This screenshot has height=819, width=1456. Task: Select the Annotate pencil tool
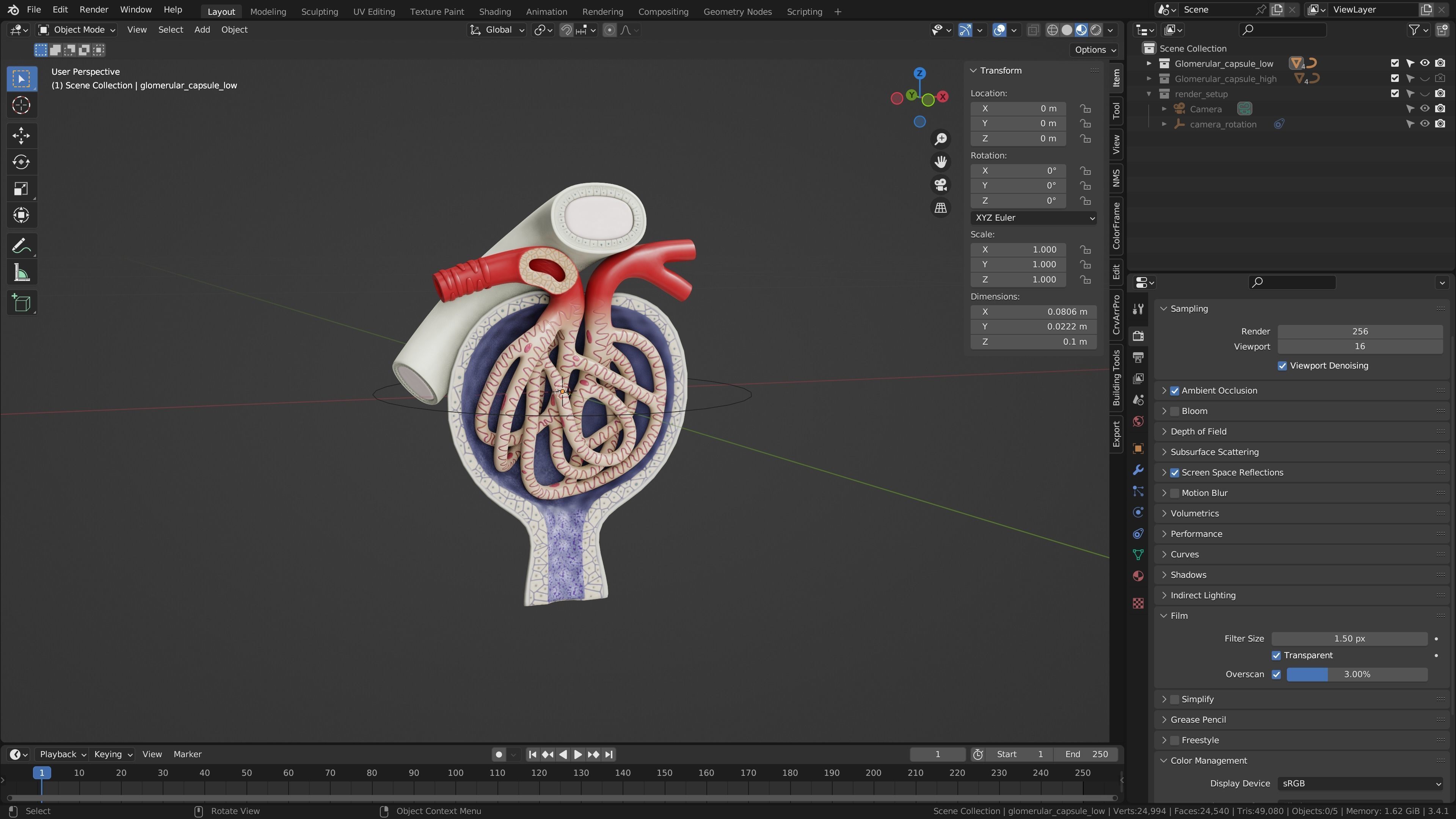21,246
